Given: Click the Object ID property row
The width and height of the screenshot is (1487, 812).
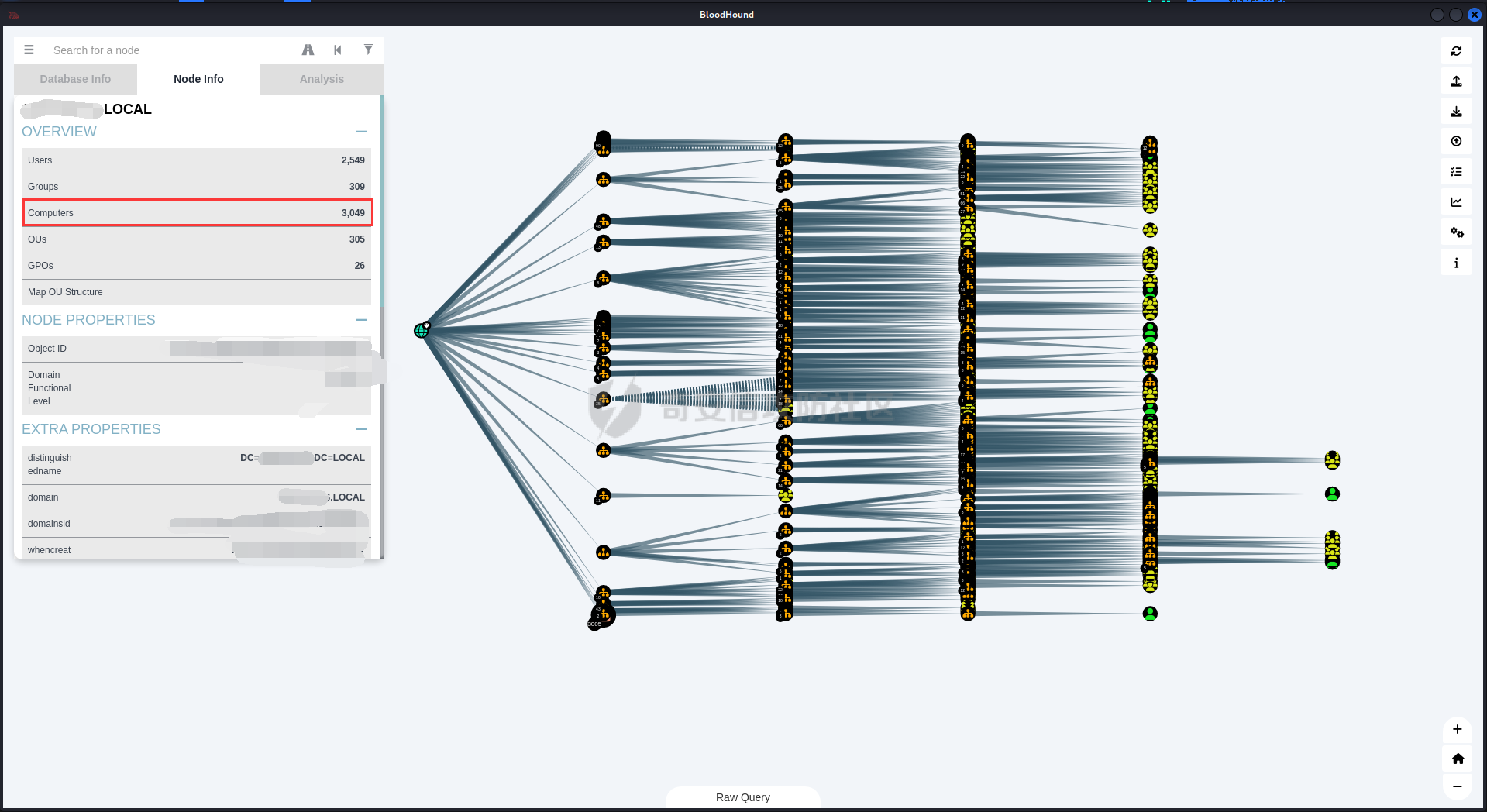Looking at the screenshot, I should (x=197, y=349).
